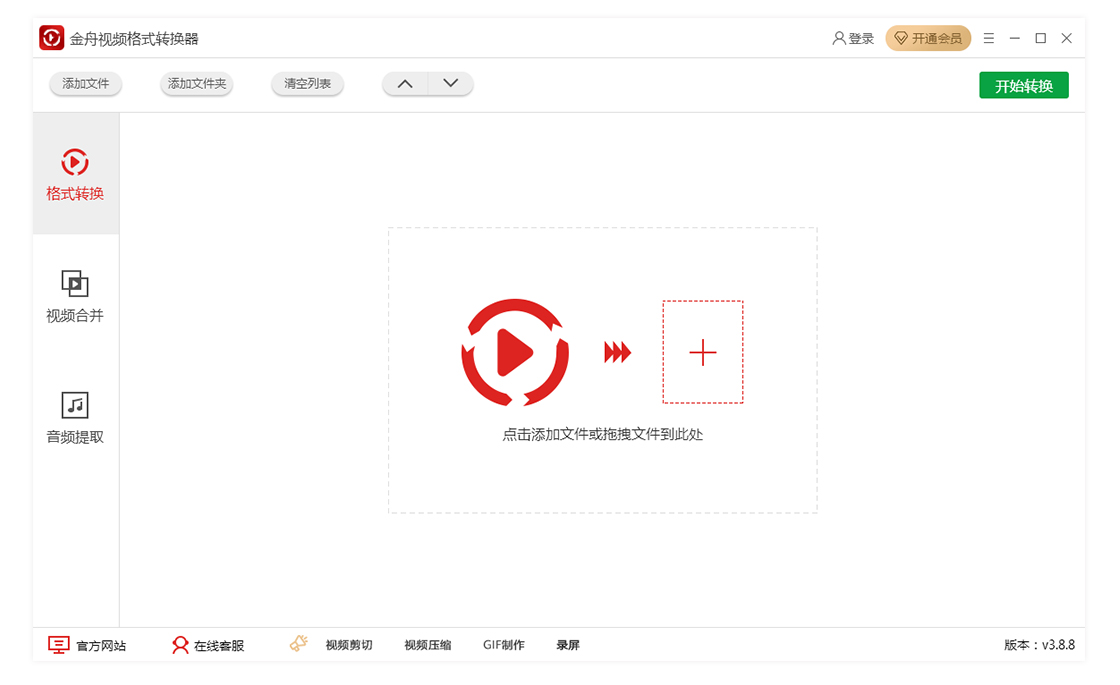Move item down with the down arrow
Screen dimensions: 1120x685
[451, 84]
